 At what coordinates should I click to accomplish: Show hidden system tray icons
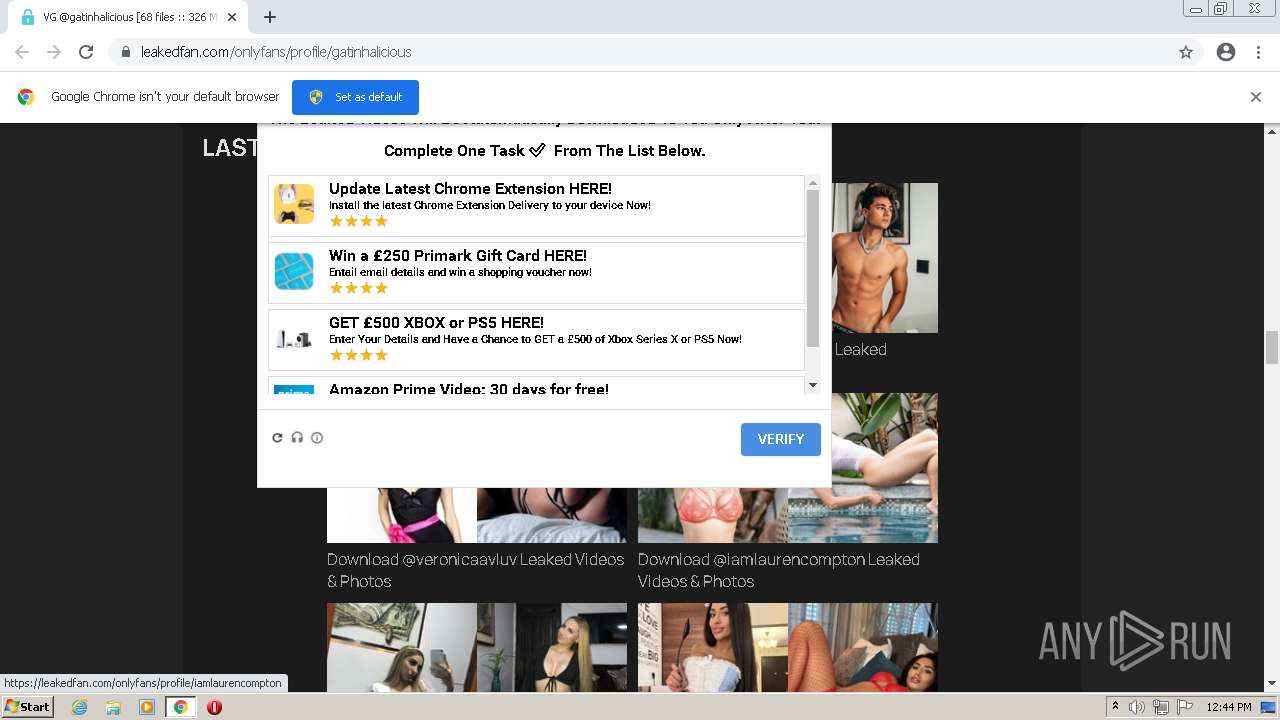click(1115, 707)
